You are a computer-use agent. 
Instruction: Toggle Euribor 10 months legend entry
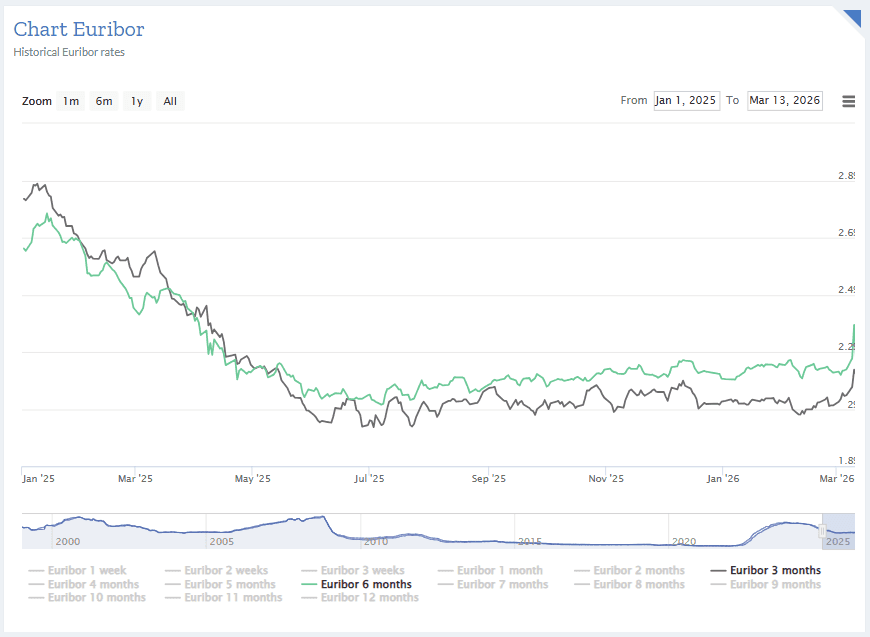[x=96, y=598]
